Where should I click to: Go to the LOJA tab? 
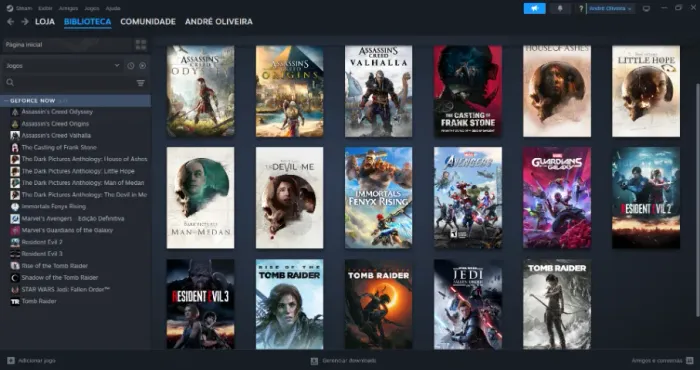click(x=45, y=21)
